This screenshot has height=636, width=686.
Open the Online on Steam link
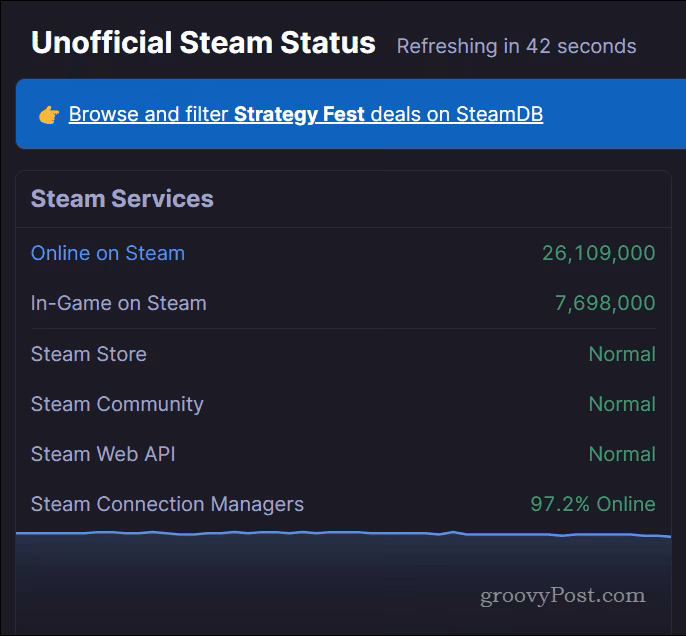[x=108, y=253]
